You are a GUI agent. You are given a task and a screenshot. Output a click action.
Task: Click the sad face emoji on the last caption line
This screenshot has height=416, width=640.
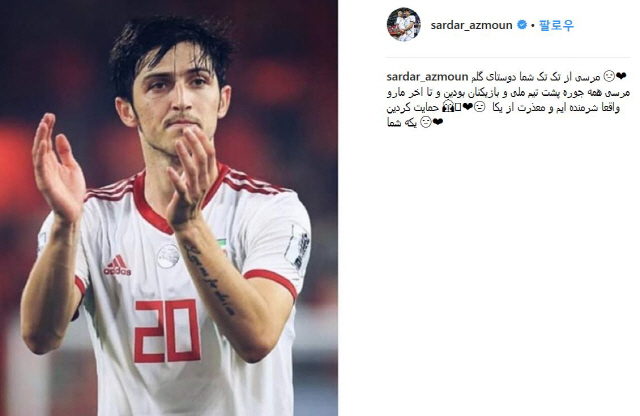coord(425,122)
